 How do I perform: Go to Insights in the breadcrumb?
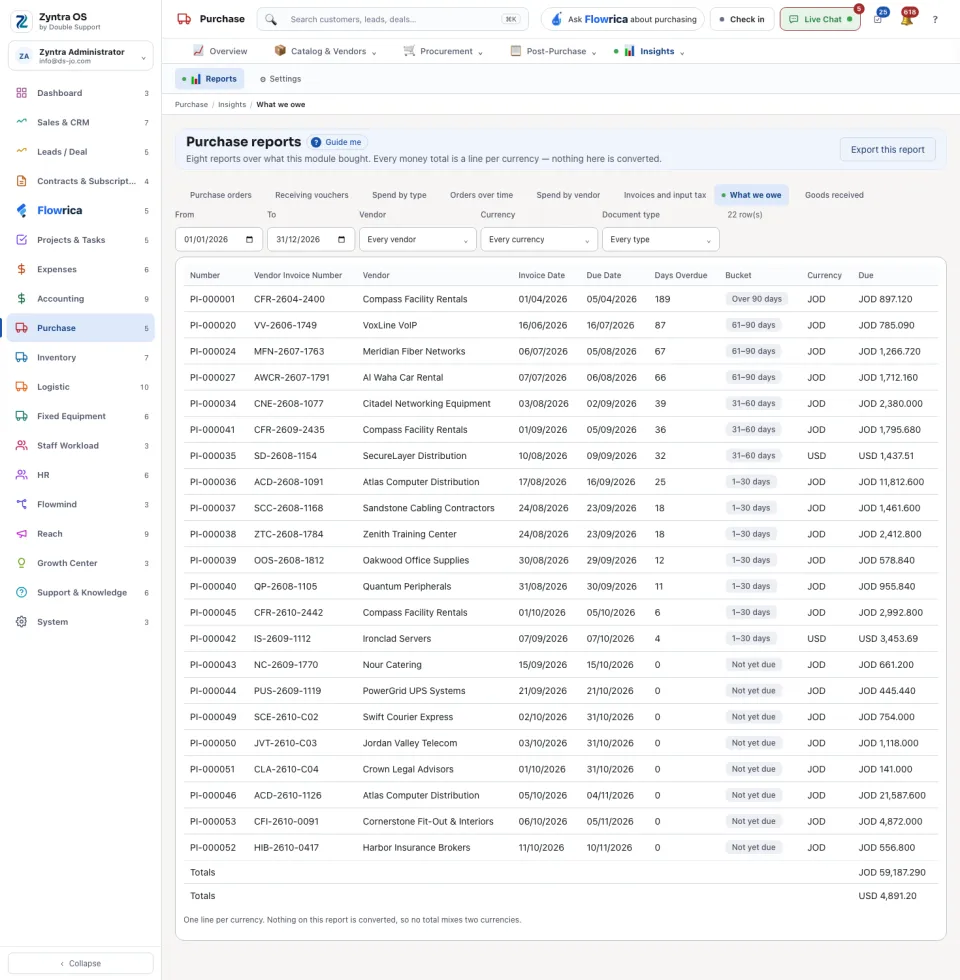coord(232,104)
